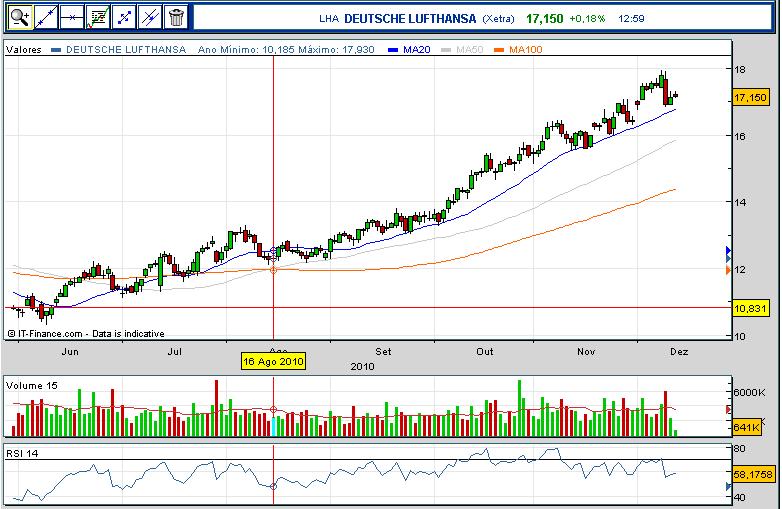Click the 12:59 time stamp
Screen dimensions: 782x509
point(631,18)
